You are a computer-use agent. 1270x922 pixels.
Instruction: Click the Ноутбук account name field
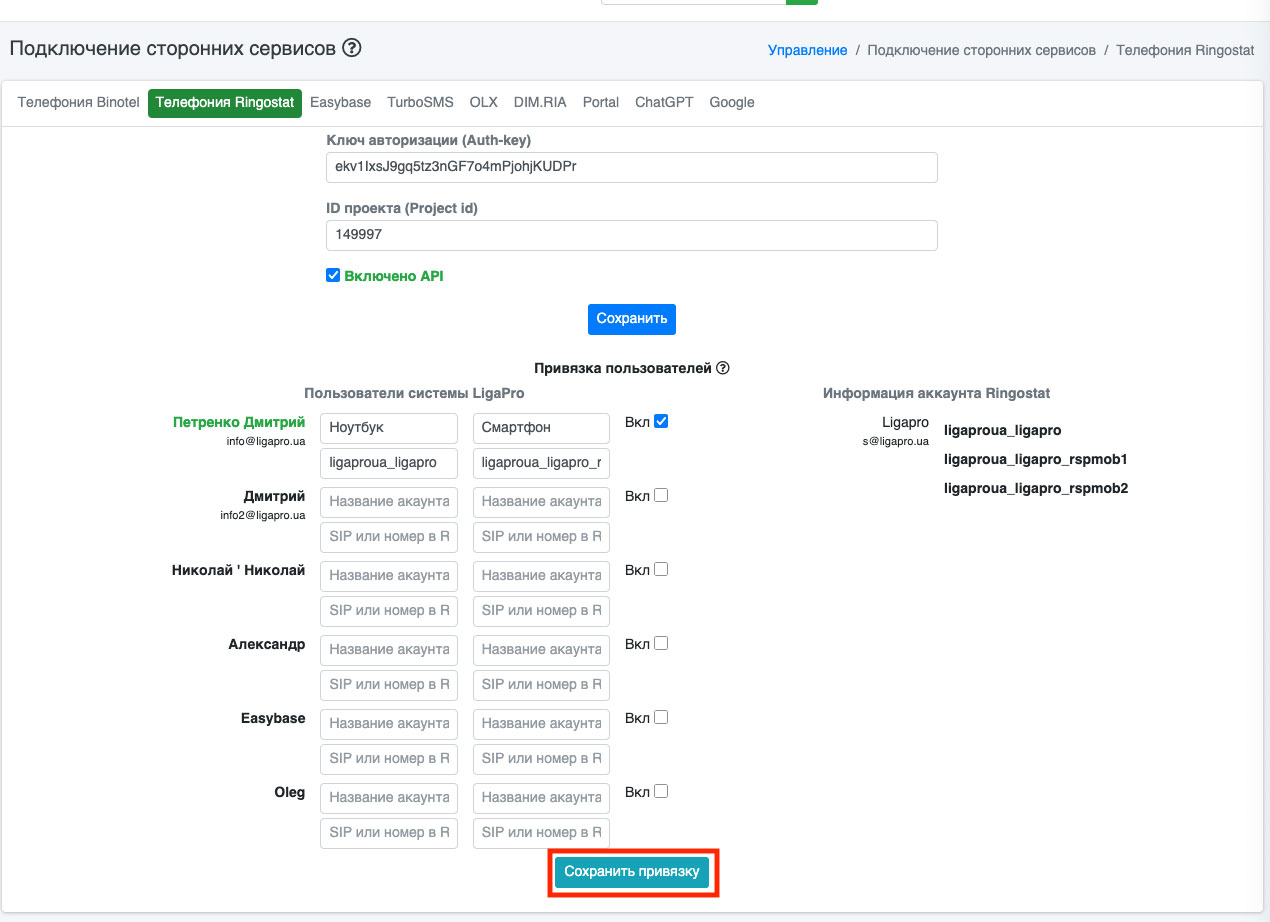(x=389, y=428)
